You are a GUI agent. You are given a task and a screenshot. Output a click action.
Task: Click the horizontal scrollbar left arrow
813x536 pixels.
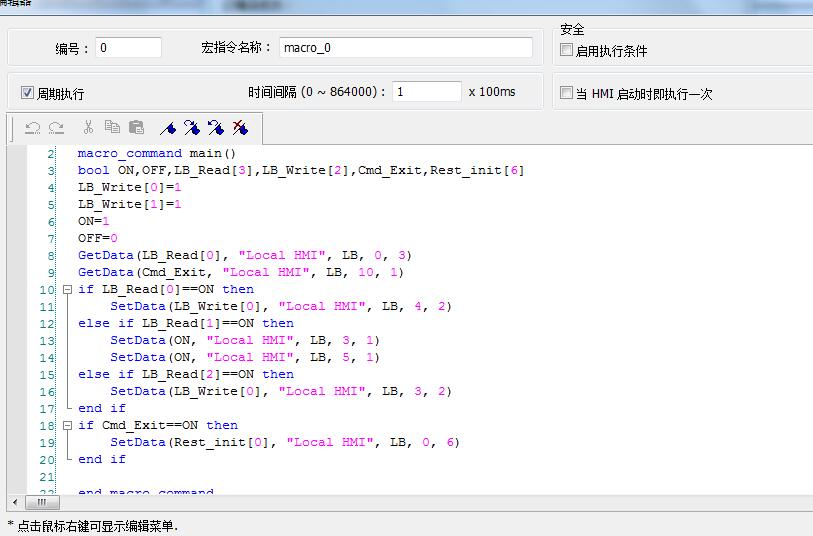click(15, 502)
